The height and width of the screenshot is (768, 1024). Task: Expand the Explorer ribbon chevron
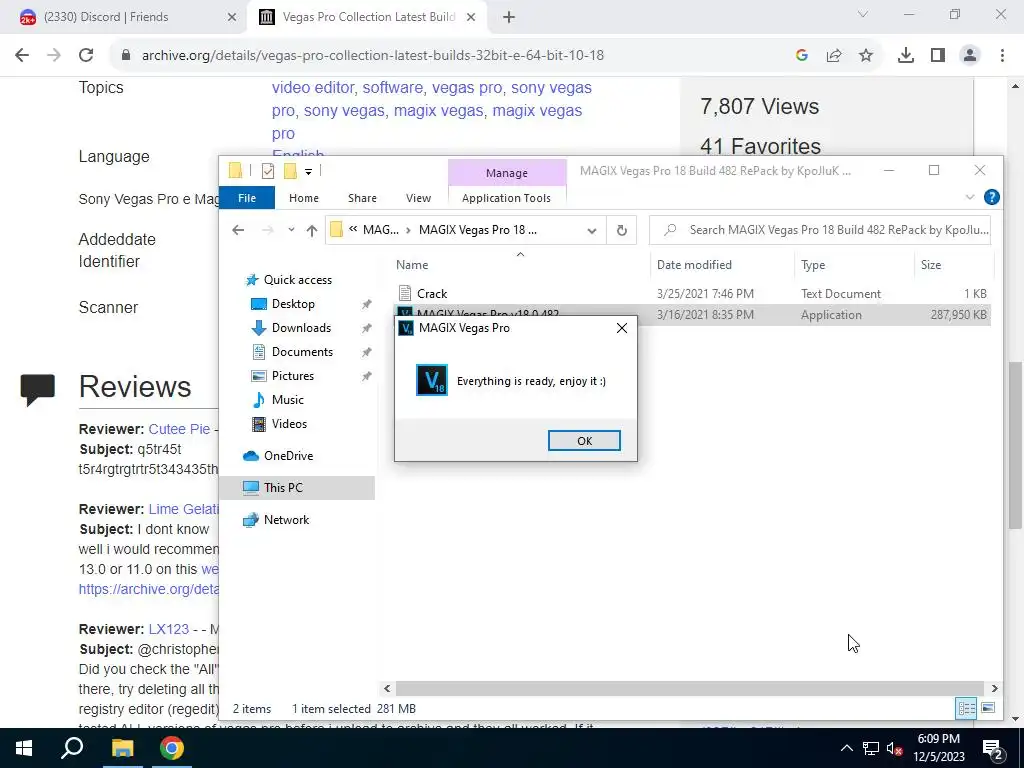click(x=970, y=197)
